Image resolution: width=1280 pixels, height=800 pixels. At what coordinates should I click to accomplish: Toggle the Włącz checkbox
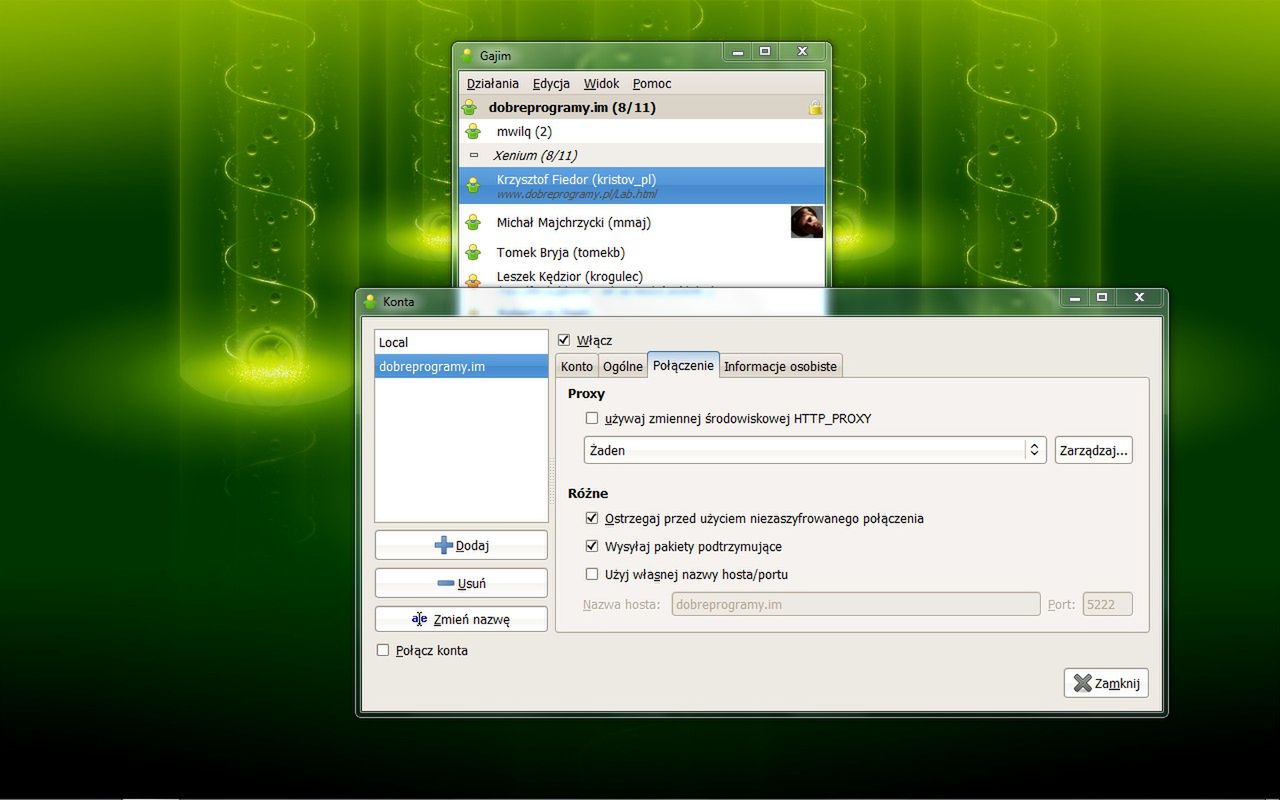click(564, 341)
